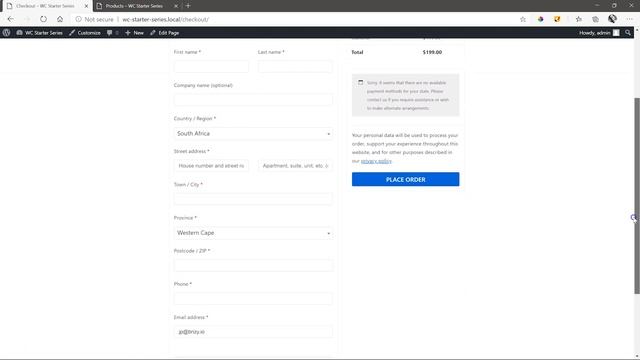
Task: Open the browser home page icon
Action: point(60,19)
